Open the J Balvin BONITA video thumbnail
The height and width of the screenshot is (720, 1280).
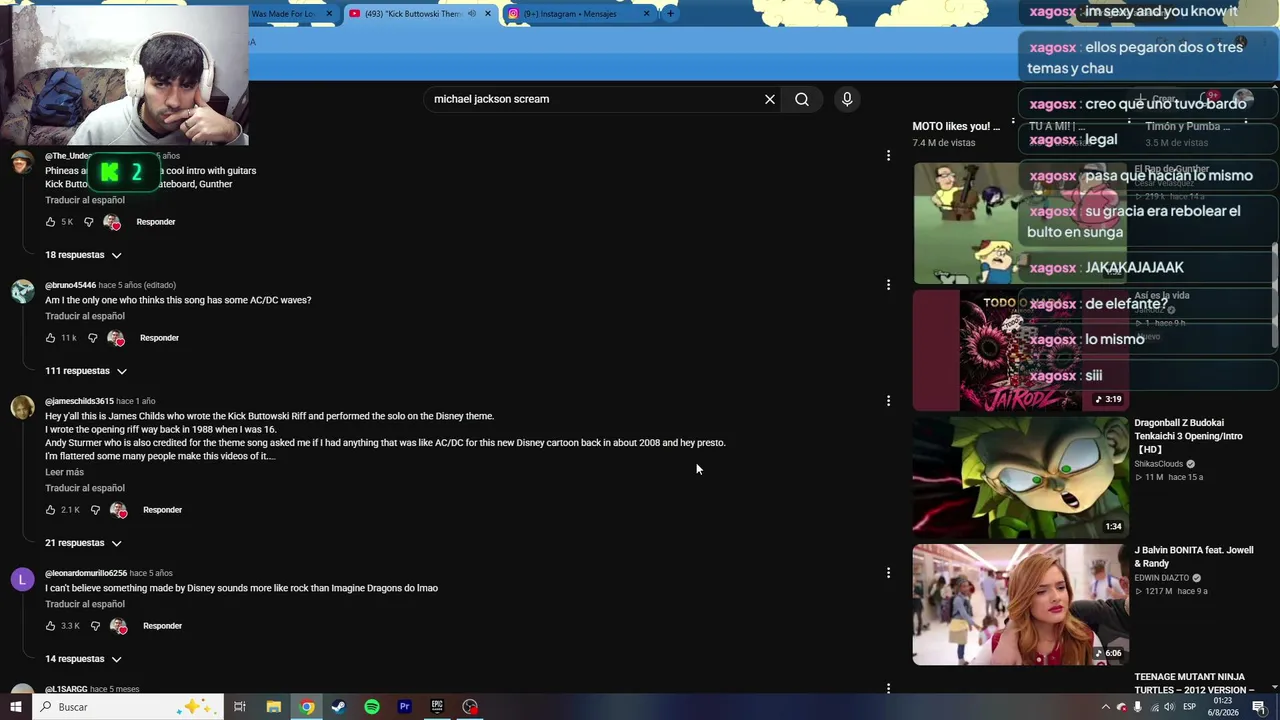click(1020, 604)
